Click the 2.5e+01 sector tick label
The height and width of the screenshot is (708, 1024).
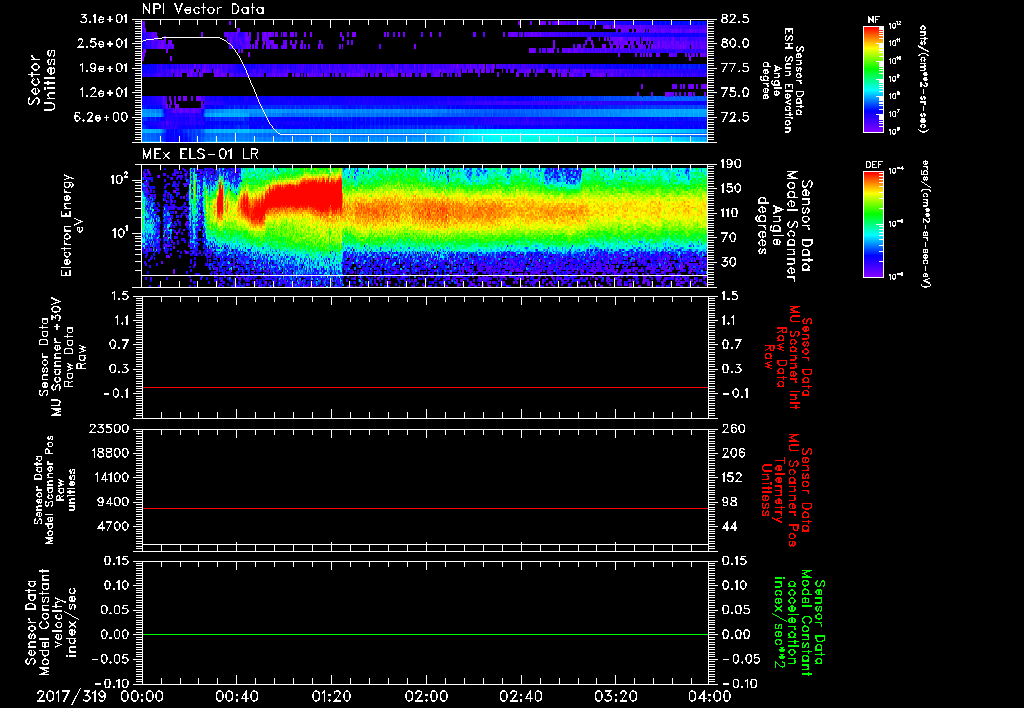[x=104, y=43]
